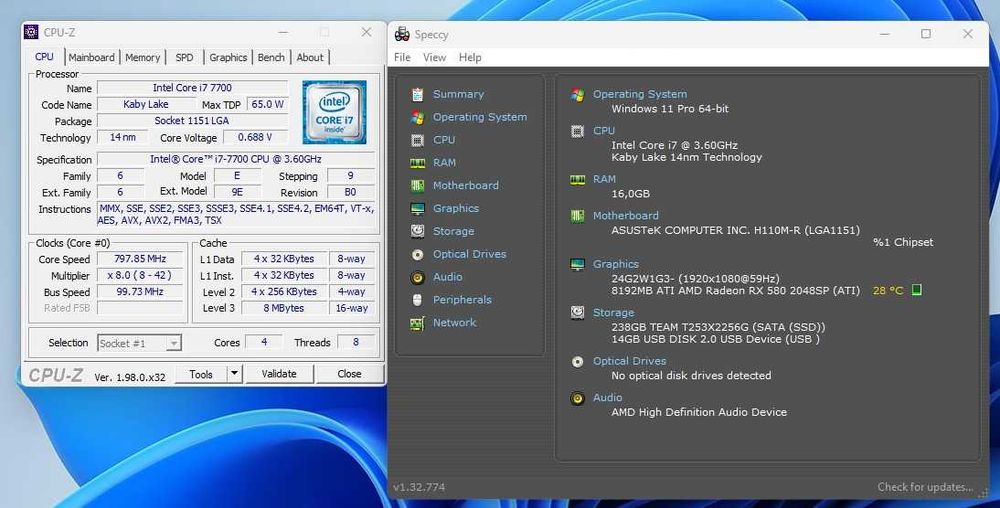The height and width of the screenshot is (508, 1000).
Task: Click the Intel Core i7 inside logo
Action: pyautogui.click(x=334, y=112)
